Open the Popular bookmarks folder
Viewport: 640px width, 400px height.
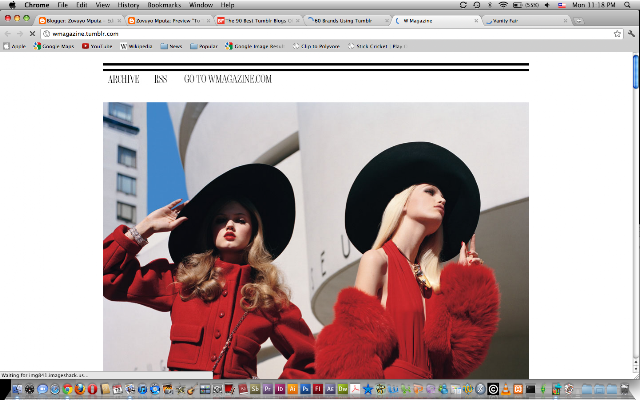pos(204,46)
